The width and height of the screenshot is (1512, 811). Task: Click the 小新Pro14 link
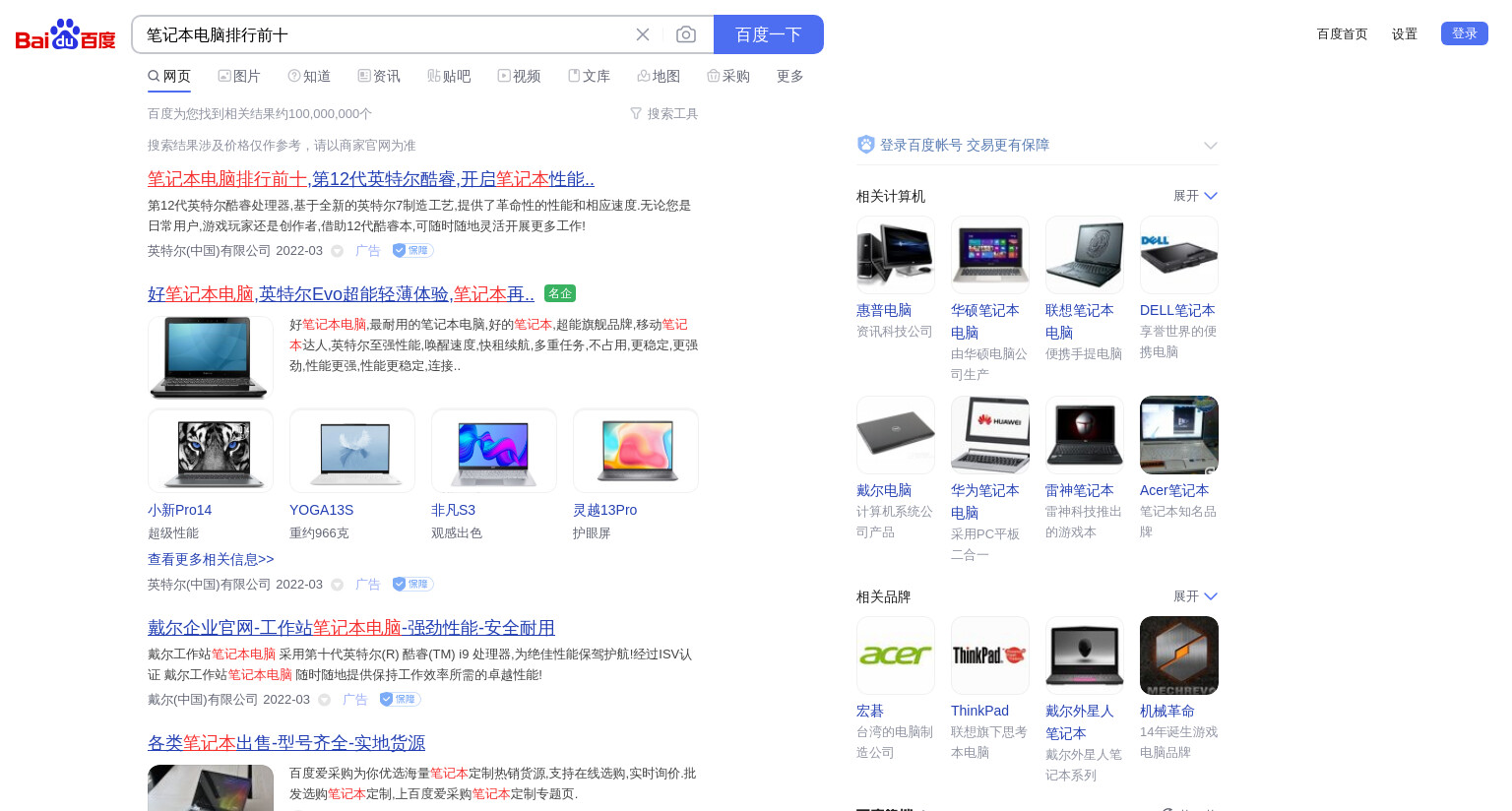(180, 510)
